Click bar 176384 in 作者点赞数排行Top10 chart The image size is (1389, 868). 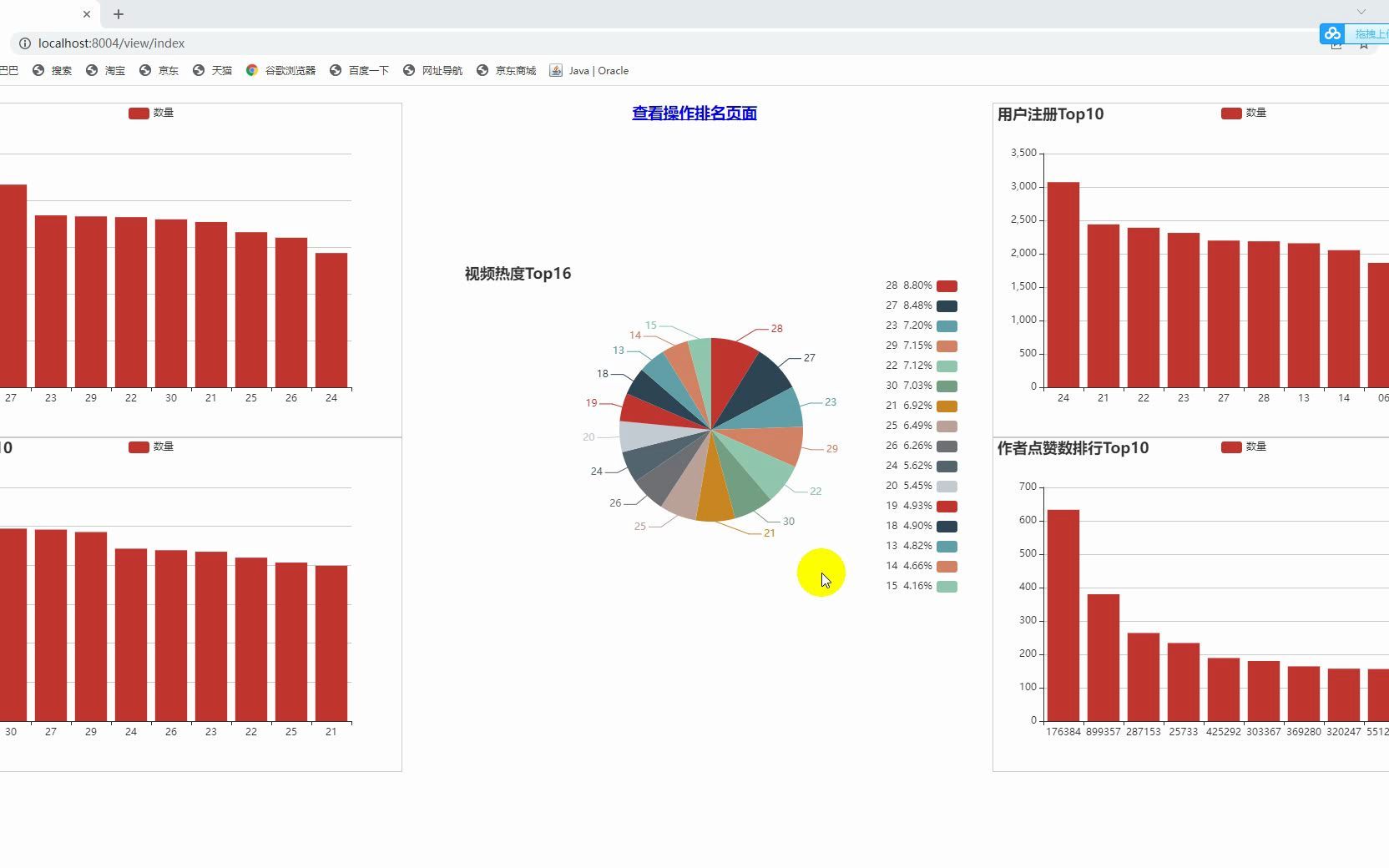click(1063, 615)
